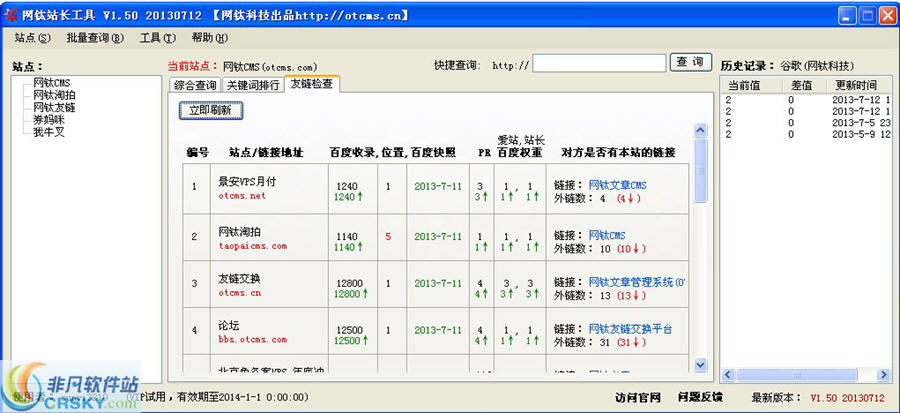
Task: Open the 网钛友链交换平台 link
Action: [x=630, y=329]
